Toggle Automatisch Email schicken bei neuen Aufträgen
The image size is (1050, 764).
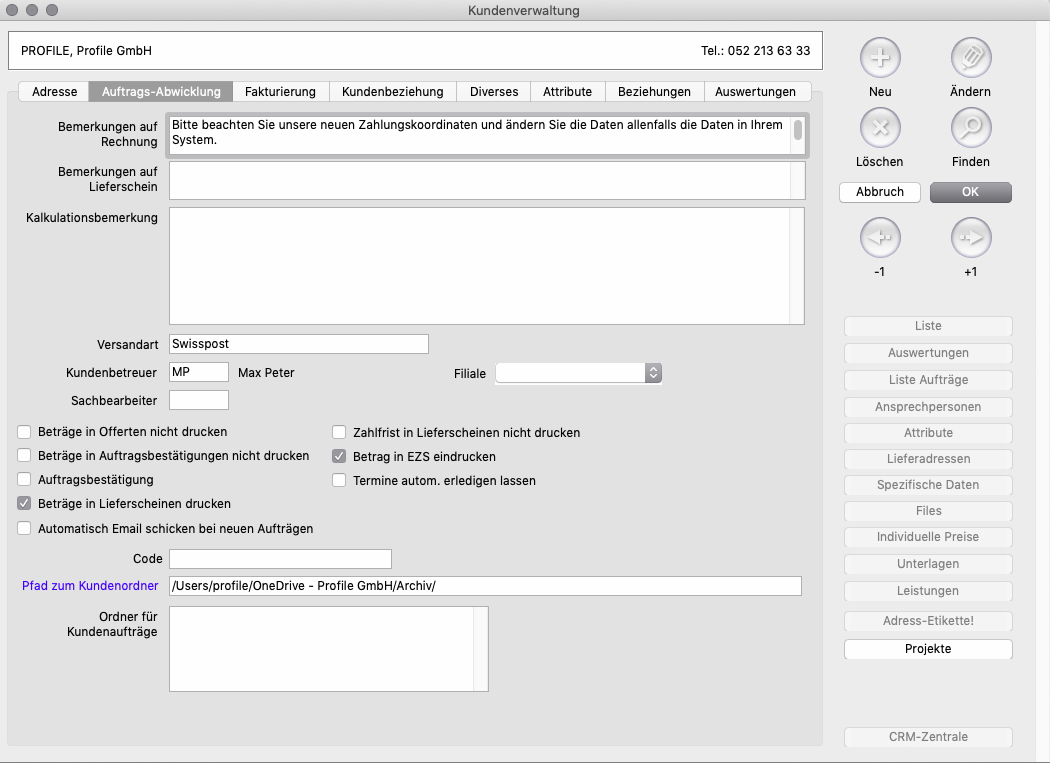pyautogui.click(x=24, y=528)
